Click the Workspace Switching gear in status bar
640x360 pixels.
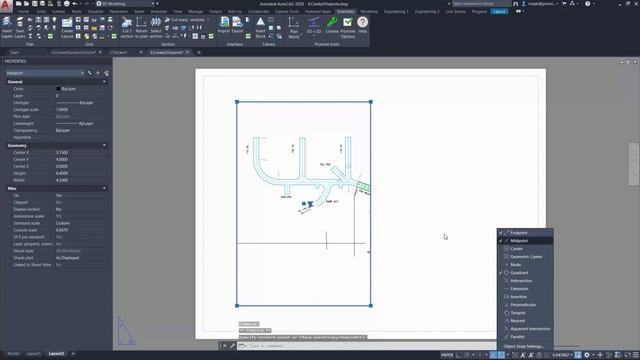coord(587,355)
